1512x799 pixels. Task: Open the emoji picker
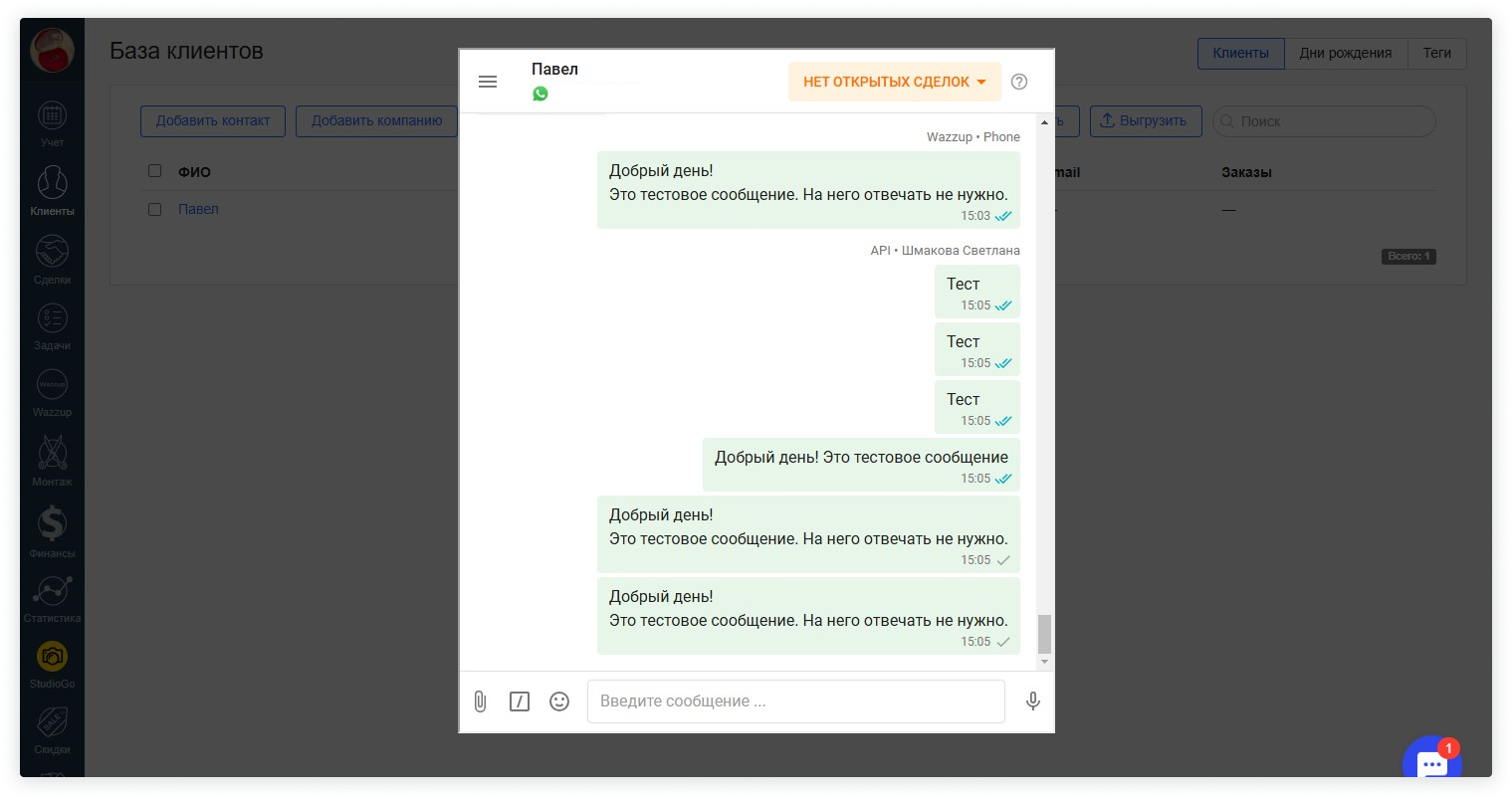click(559, 701)
